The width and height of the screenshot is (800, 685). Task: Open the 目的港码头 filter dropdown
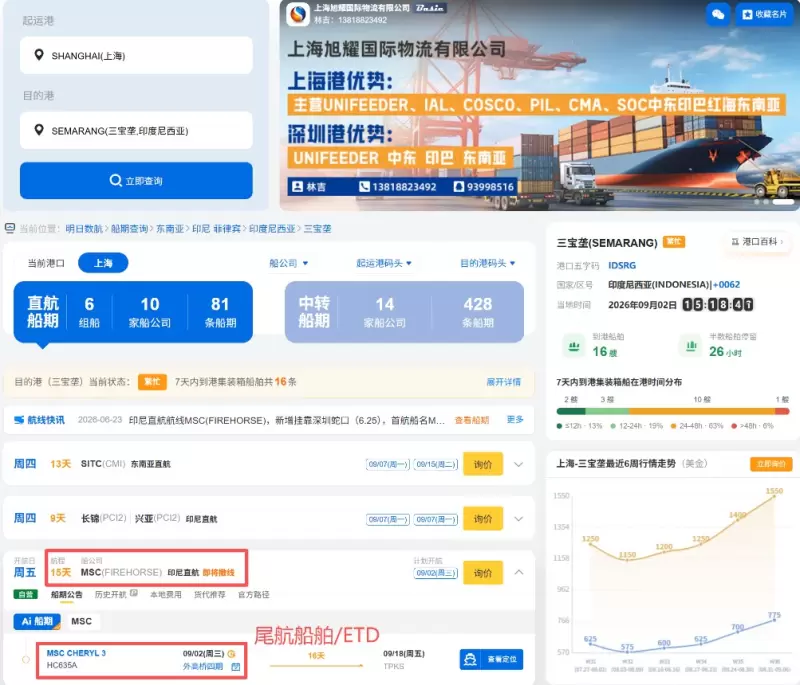488,263
